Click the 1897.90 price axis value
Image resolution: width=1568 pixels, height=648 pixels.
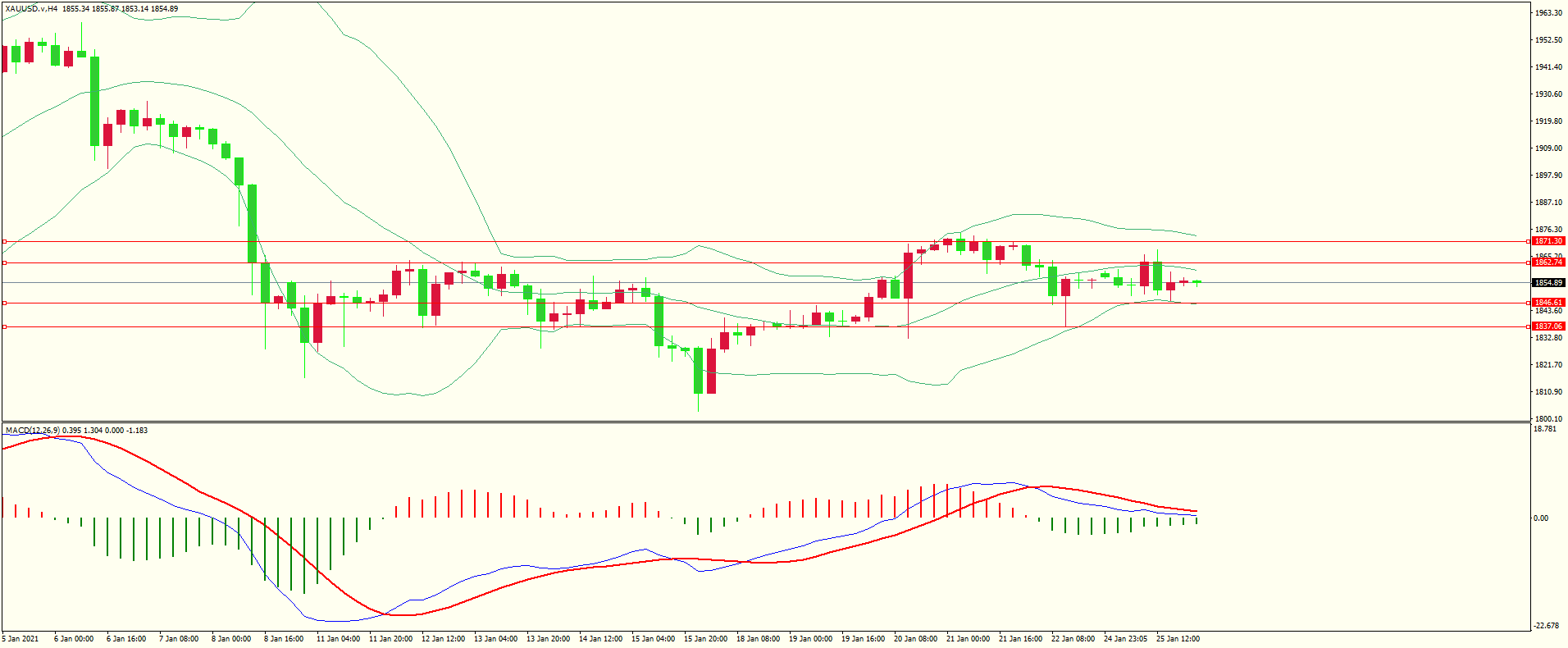pos(1548,176)
